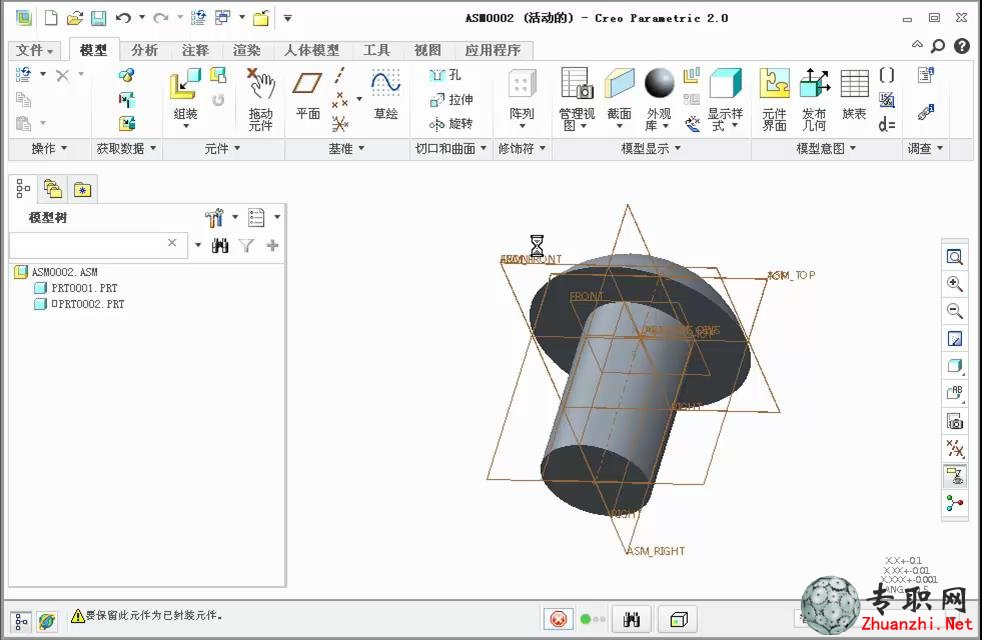Toggle the model tree filter funnel
The width and height of the screenshot is (982, 640).
coord(247,245)
